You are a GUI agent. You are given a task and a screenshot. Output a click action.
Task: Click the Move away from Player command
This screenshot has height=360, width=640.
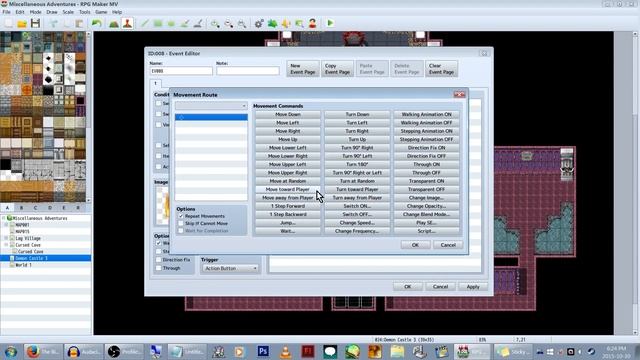pyautogui.click(x=288, y=198)
